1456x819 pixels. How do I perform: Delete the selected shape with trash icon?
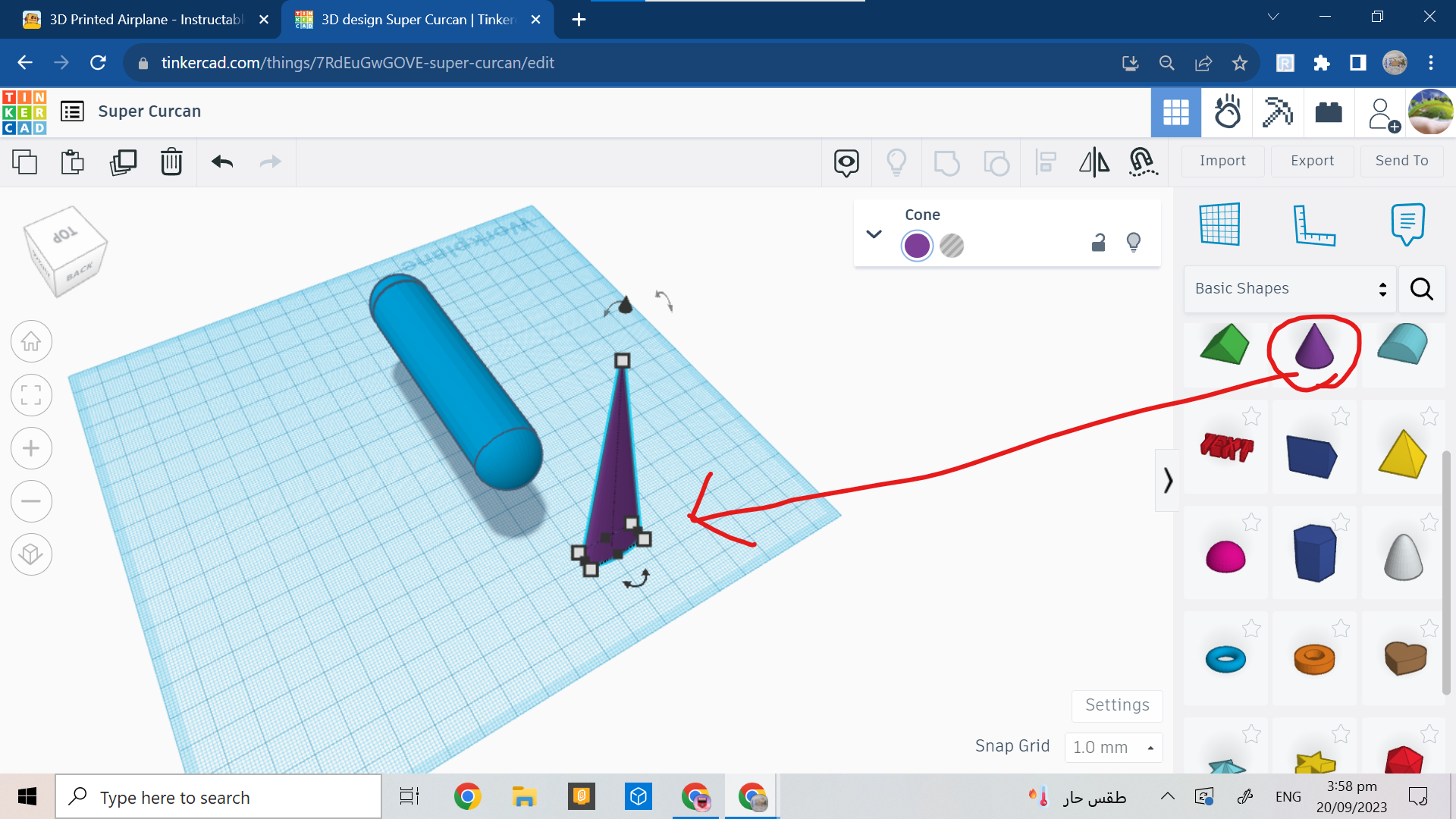171,162
